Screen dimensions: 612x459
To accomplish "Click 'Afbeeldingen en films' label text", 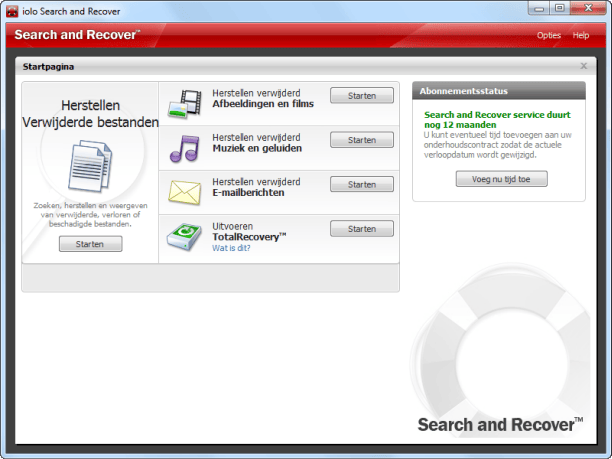I will (x=263, y=104).
